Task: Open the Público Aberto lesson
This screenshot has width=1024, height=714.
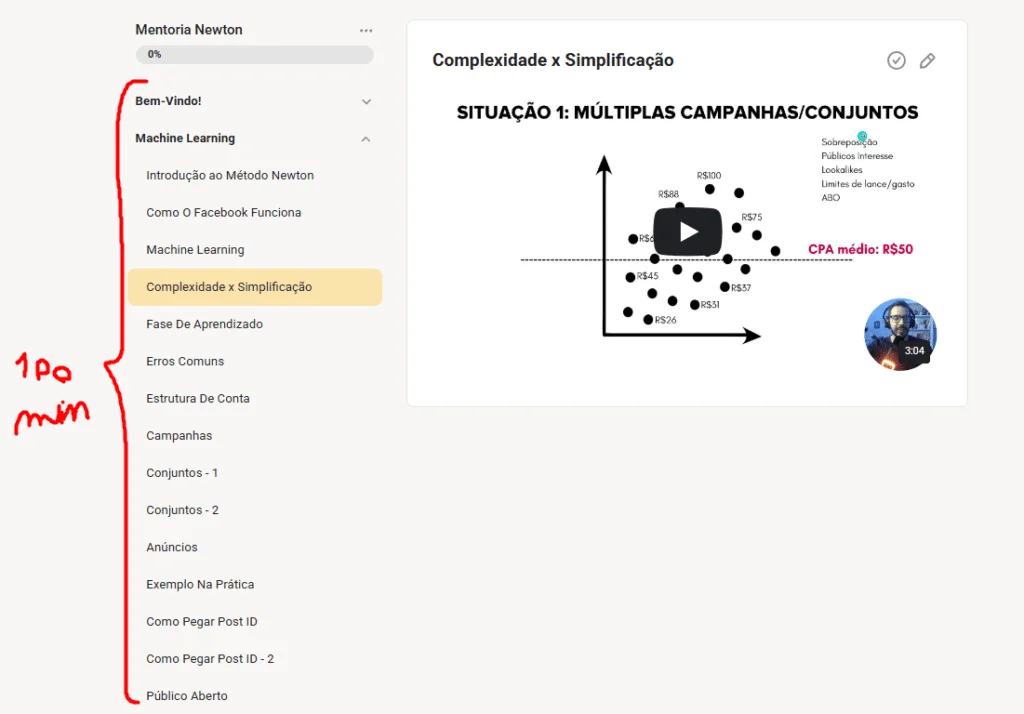Action: point(187,696)
